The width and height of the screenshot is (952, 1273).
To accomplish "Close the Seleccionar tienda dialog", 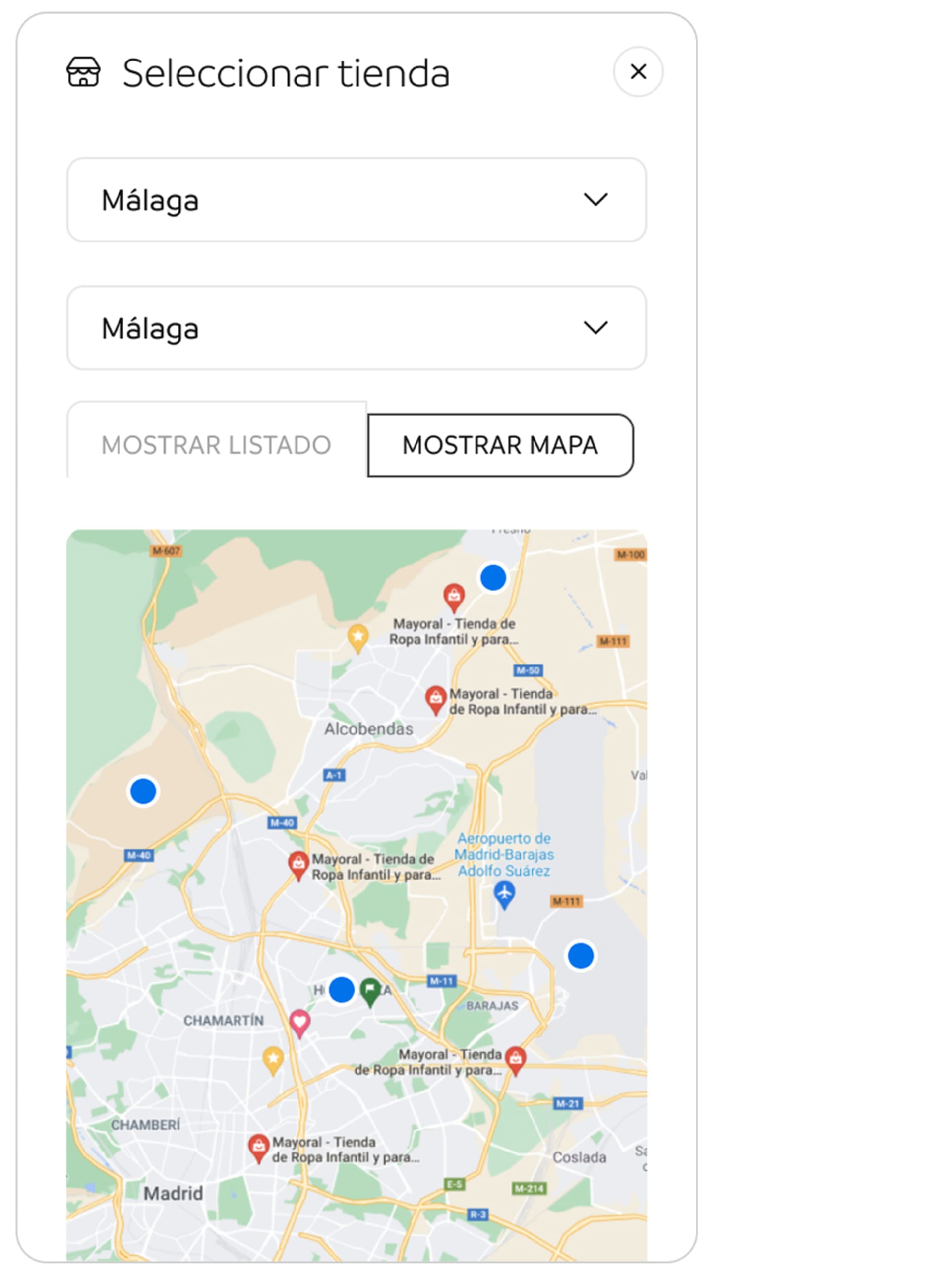I will tap(638, 72).
